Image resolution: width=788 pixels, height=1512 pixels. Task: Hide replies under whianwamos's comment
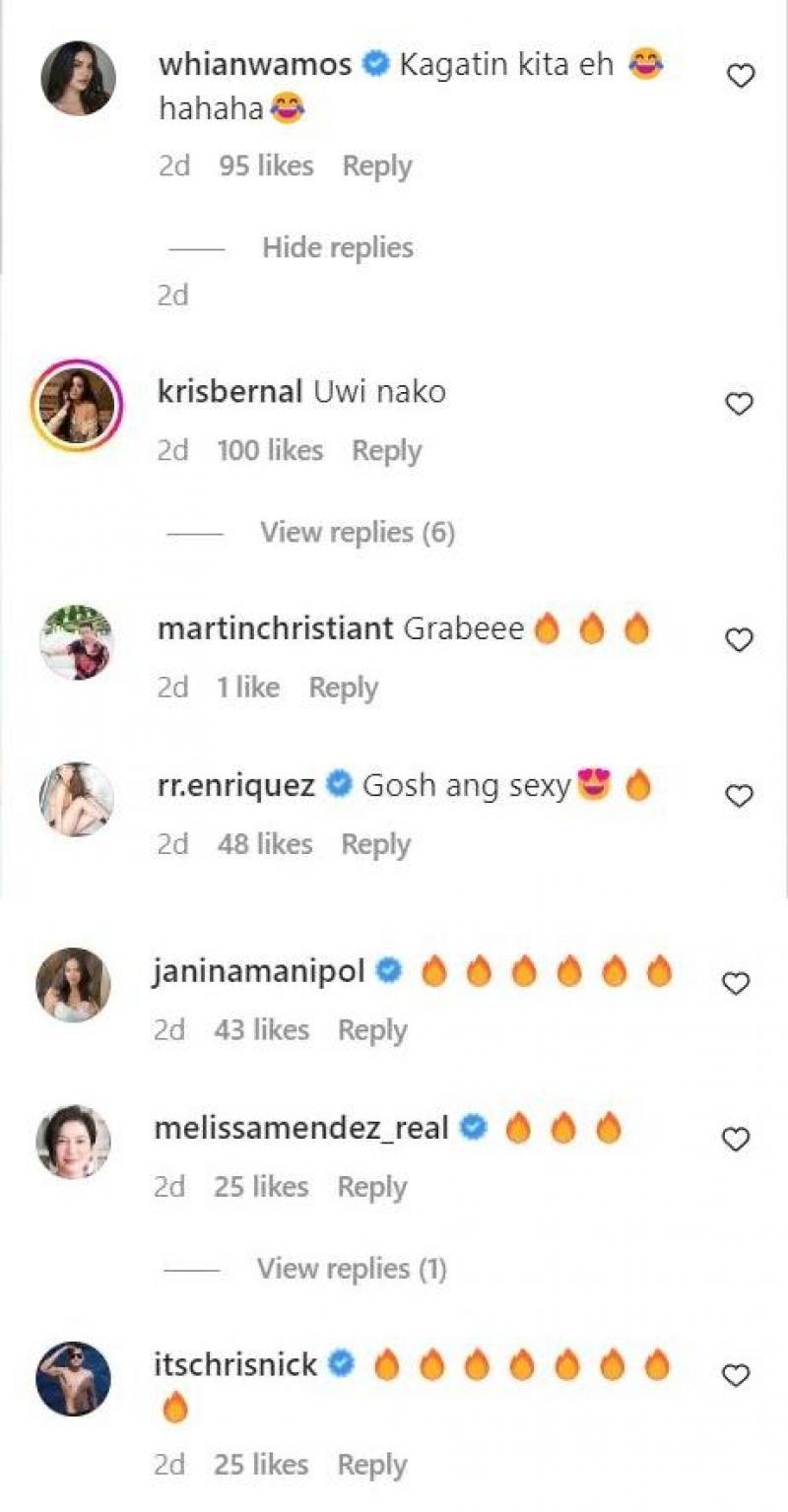pos(337,248)
